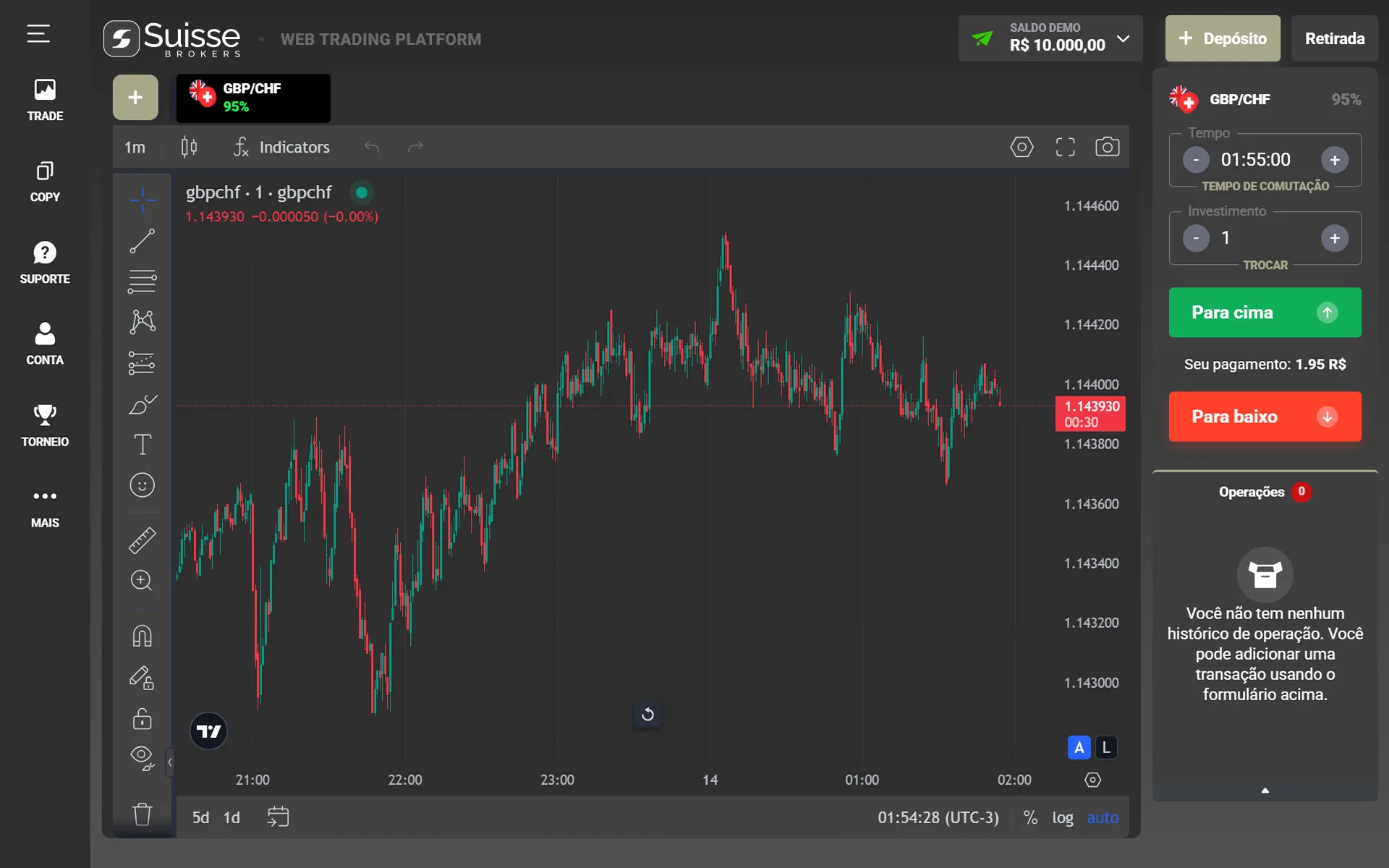Toggle hide all drawings eye icon

[142, 757]
